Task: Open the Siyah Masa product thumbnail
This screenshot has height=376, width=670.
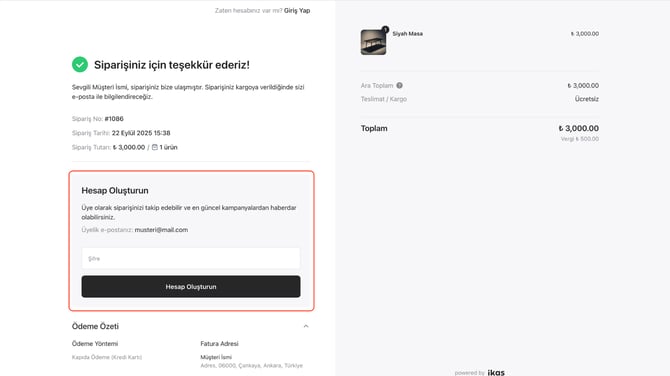Action: tap(373, 42)
